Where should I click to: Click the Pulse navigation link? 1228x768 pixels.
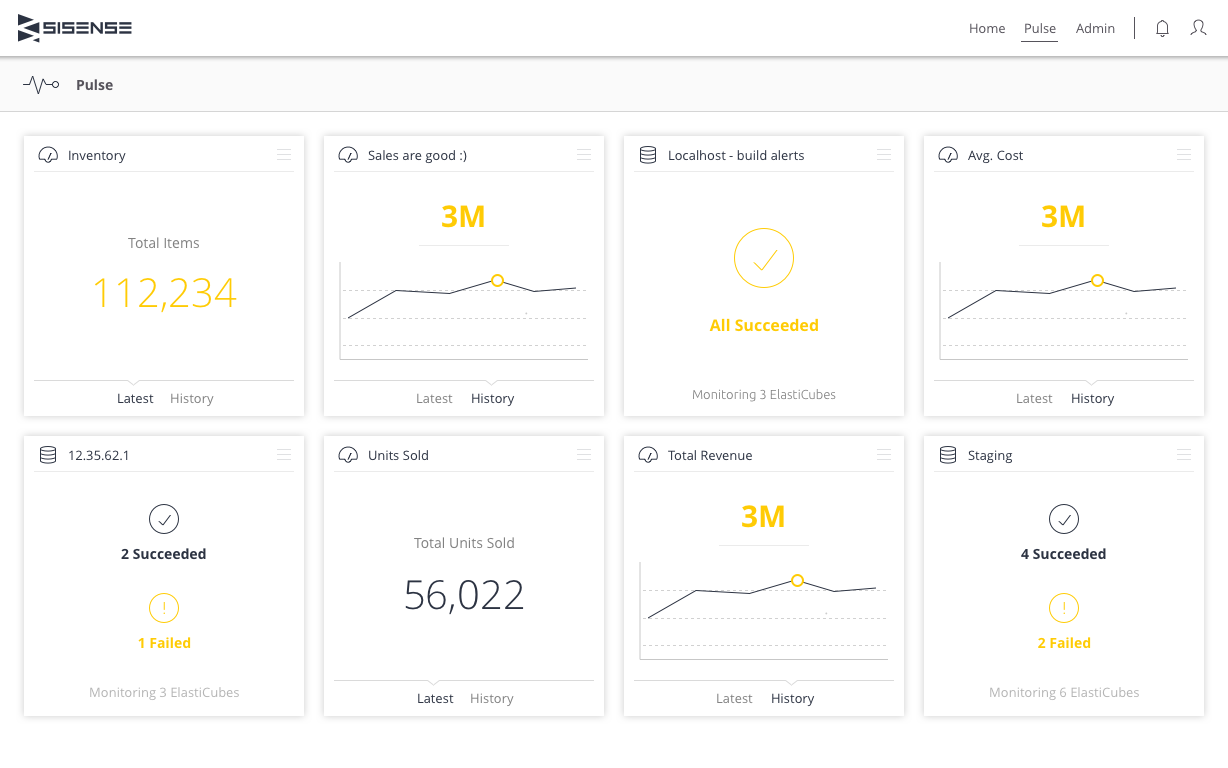coord(1039,28)
